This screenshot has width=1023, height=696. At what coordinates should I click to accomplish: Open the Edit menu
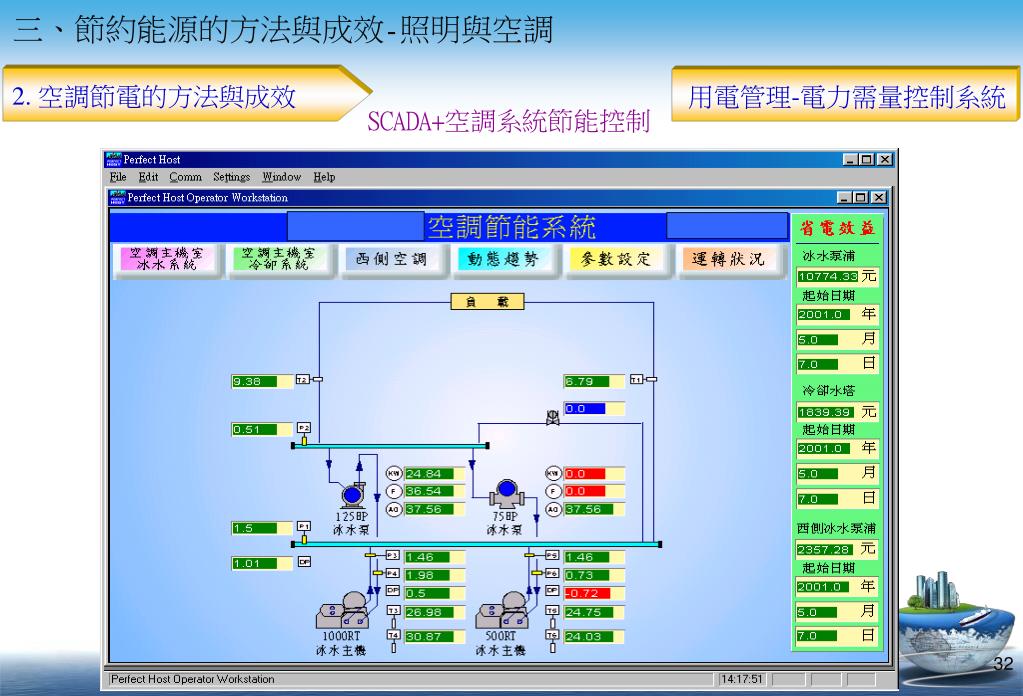pyautogui.click(x=148, y=177)
